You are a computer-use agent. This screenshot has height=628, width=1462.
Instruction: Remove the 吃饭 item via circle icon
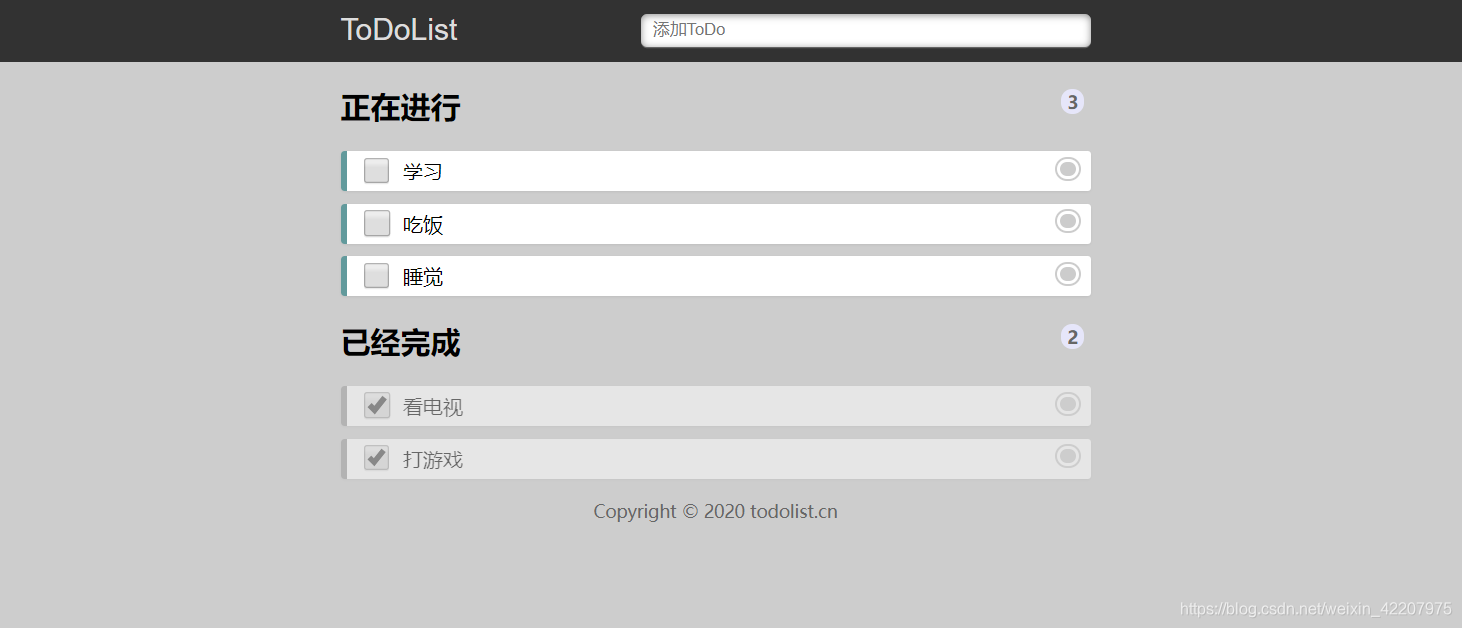tap(1068, 221)
